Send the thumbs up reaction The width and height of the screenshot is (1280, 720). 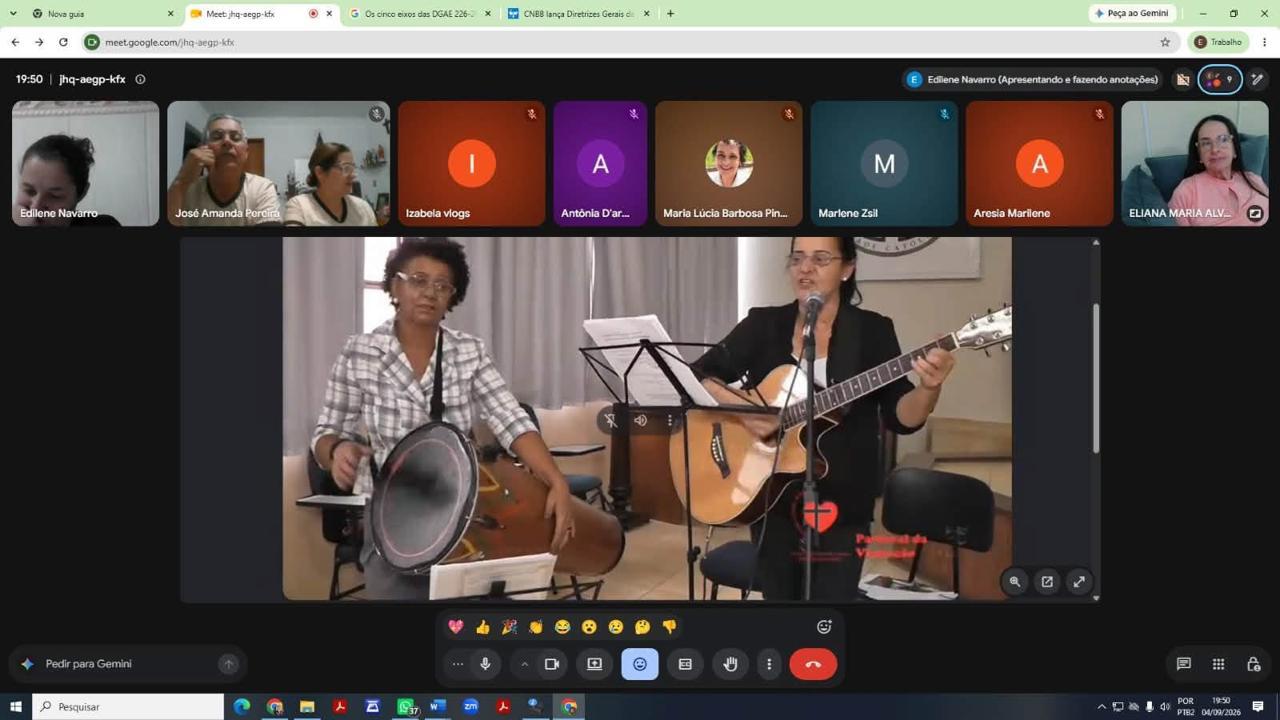(483, 627)
